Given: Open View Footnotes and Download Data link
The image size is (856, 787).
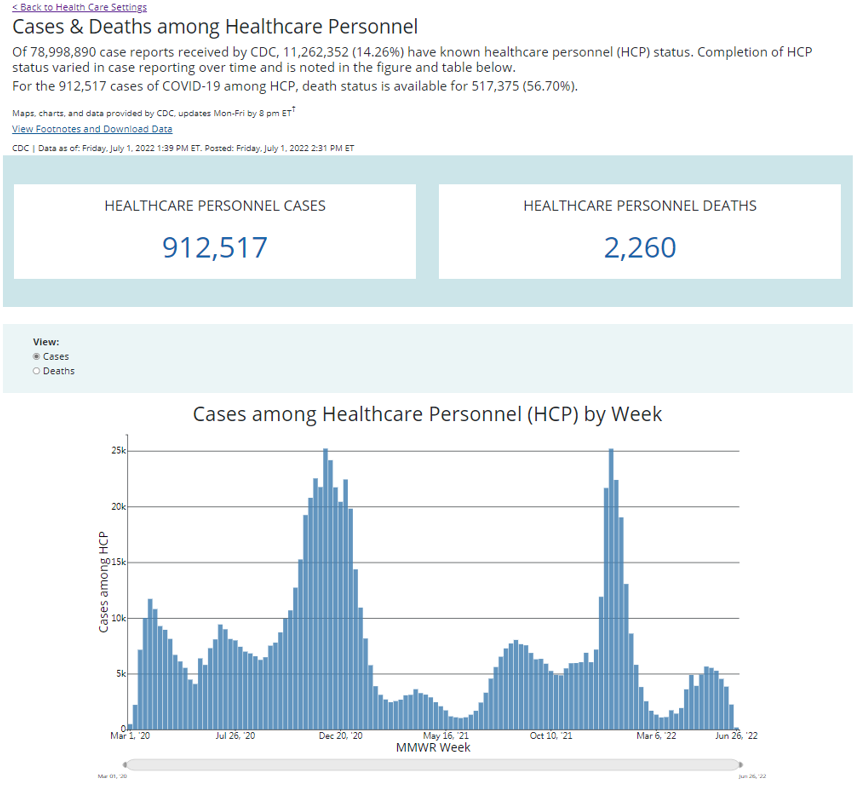Looking at the screenshot, I should (92, 129).
